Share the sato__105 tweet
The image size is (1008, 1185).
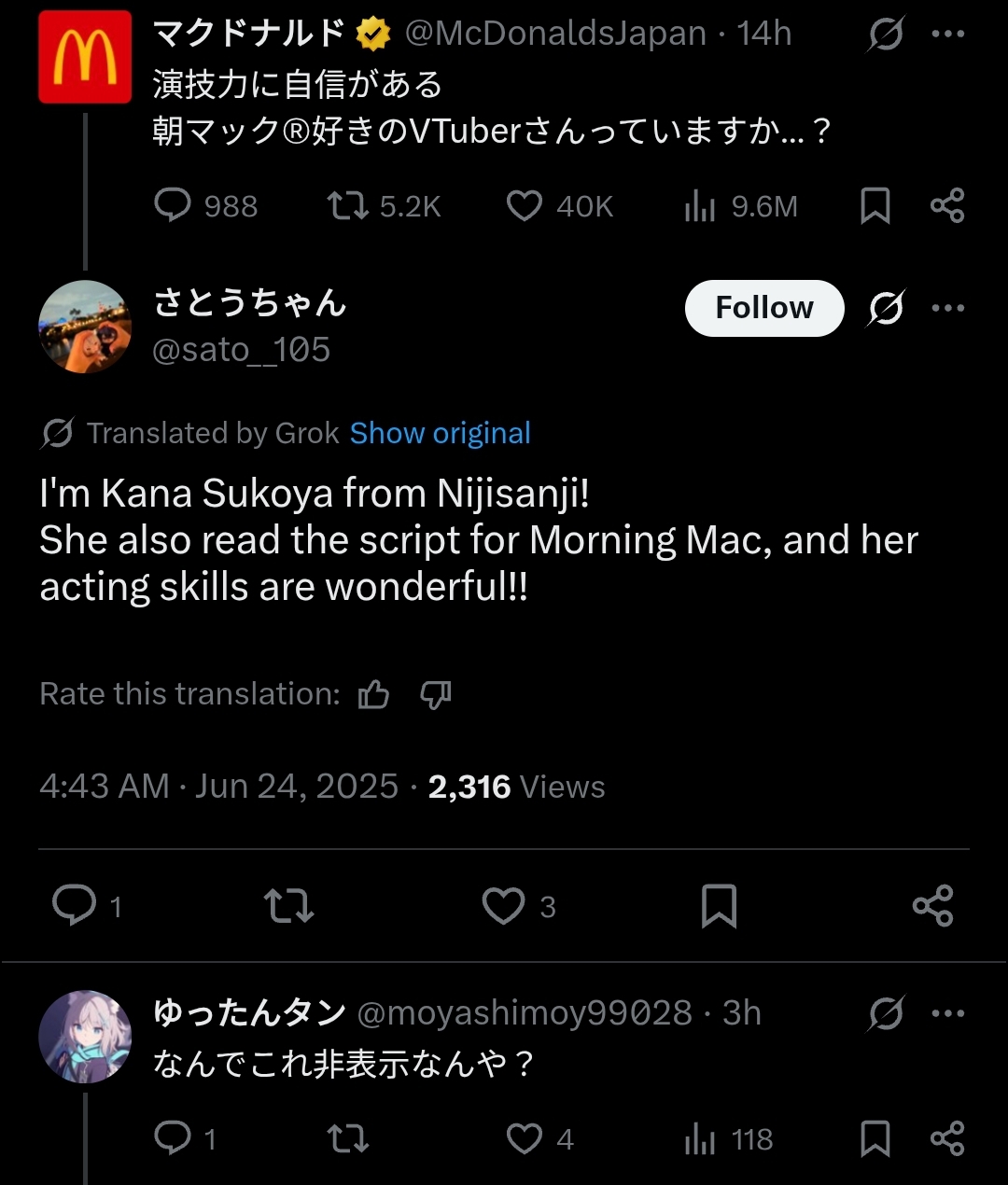[x=932, y=906]
